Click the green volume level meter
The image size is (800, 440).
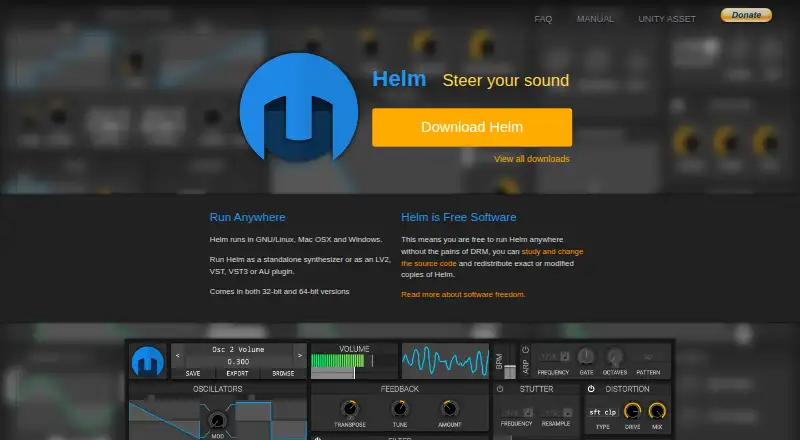coord(337,361)
